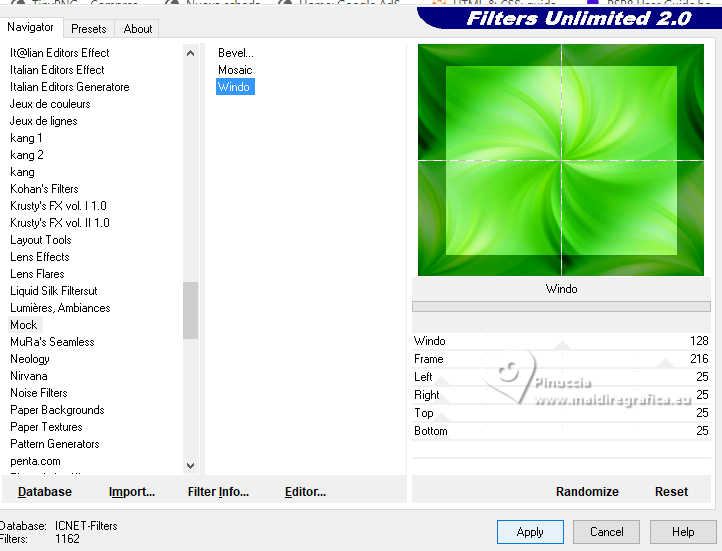Open Filter Info...

218,492
